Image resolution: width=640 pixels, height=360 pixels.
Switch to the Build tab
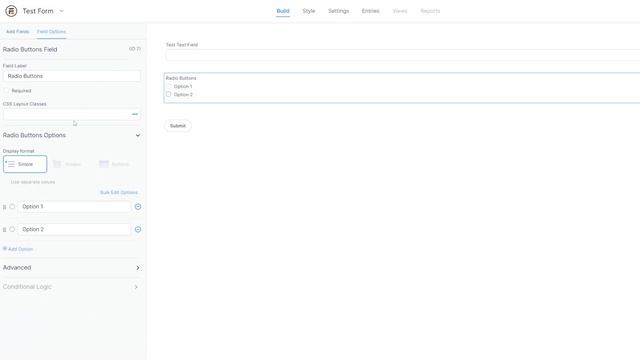[283, 11]
